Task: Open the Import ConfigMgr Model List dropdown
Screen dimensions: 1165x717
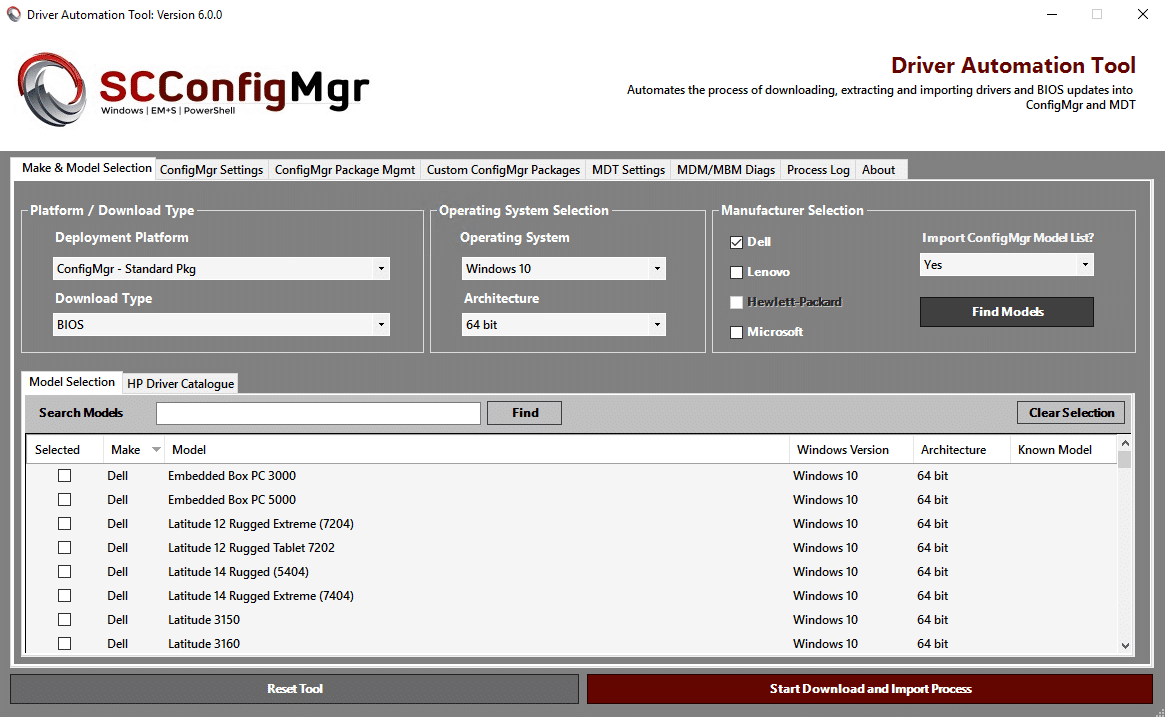Action: [1007, 265]
